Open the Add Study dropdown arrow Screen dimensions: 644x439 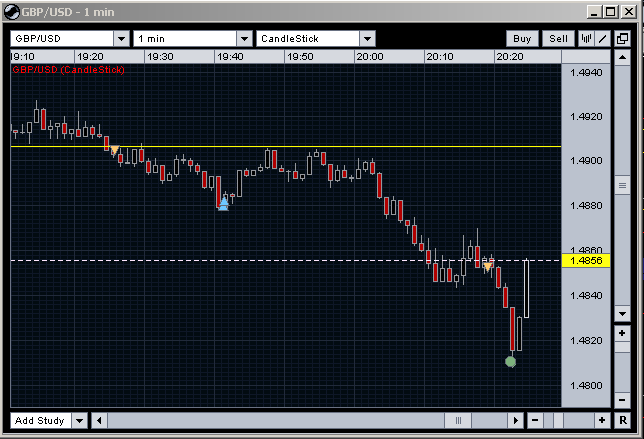tap(80, 421)
